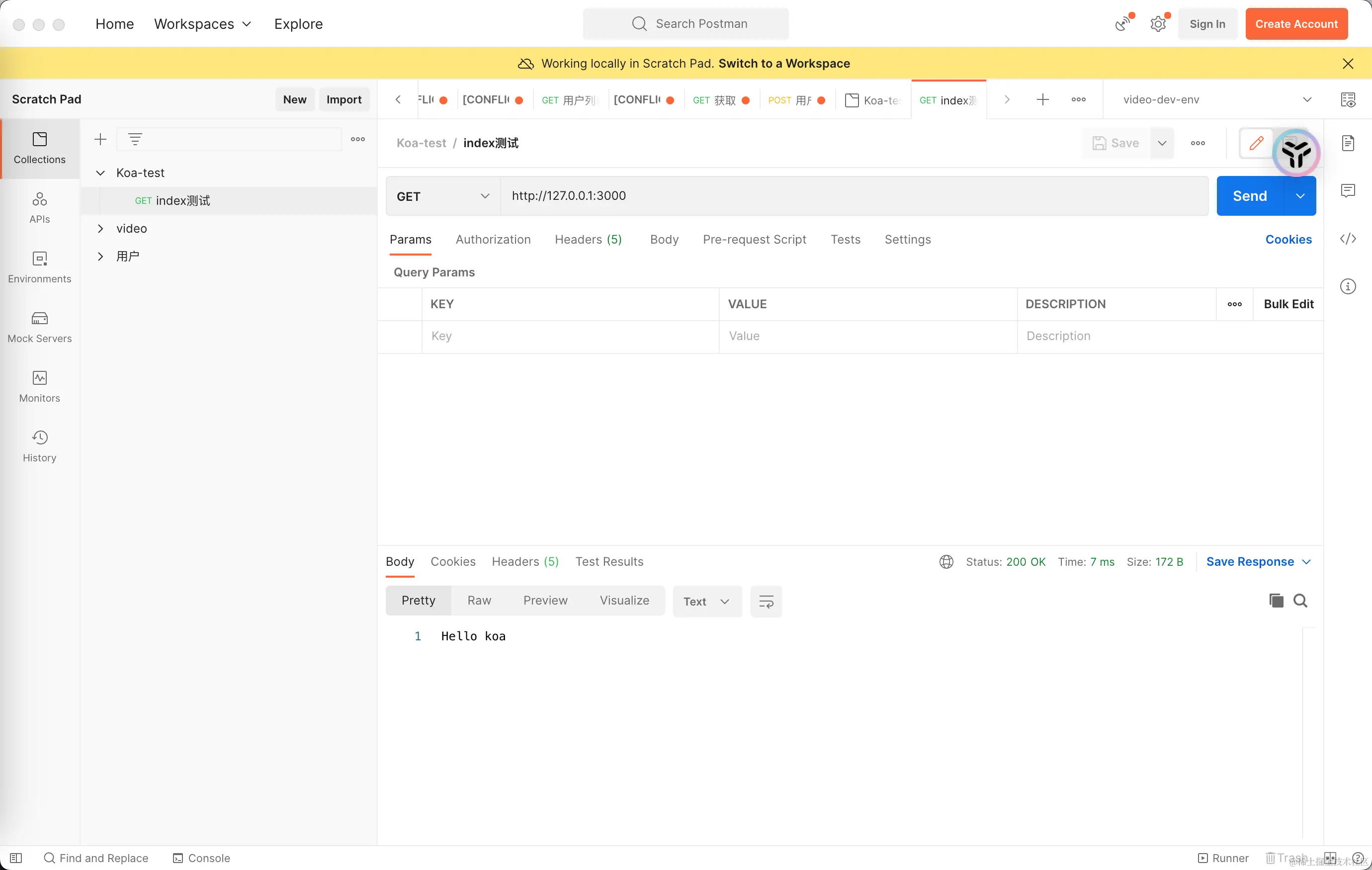The image size is (1372, 870).
Task: Collapse the Koa-test collection
Action: (100, 173)
